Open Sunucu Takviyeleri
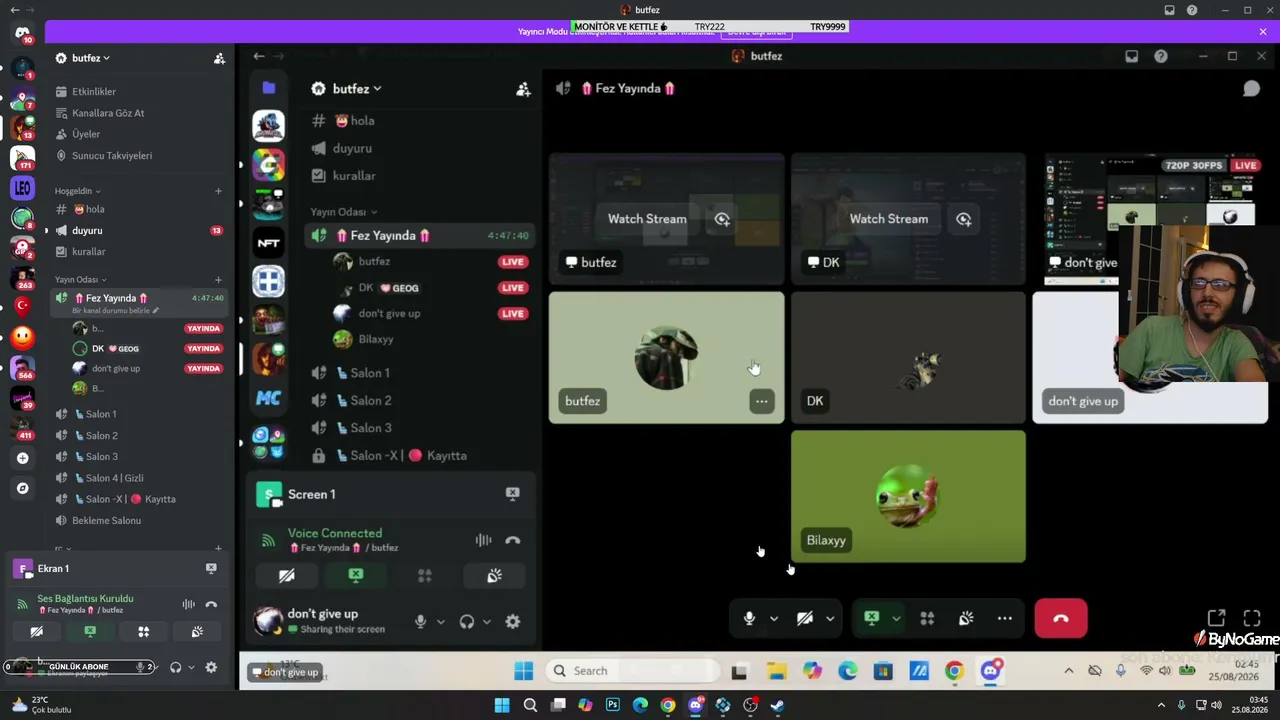This screenshot has height=720, width=1280. coord(137,156)
